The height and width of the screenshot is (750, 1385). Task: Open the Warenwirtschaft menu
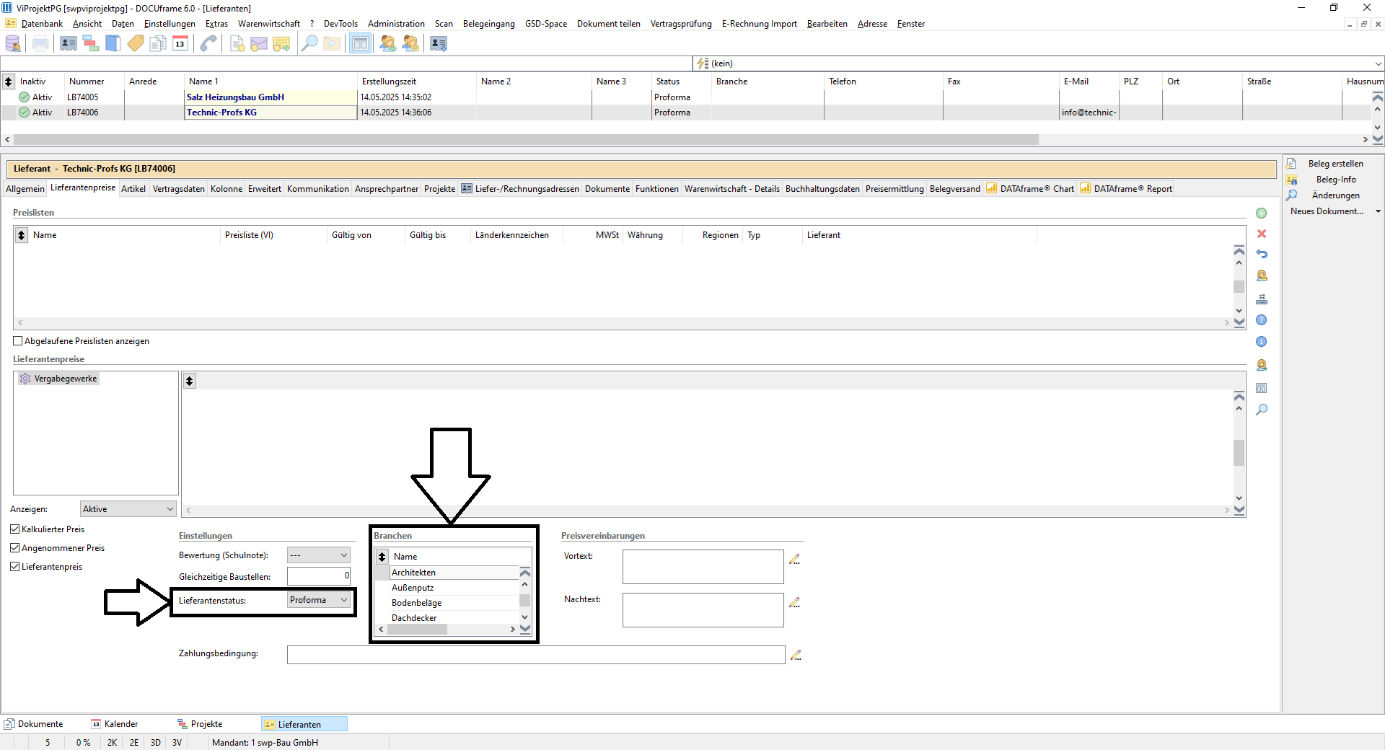pos(269,23)
